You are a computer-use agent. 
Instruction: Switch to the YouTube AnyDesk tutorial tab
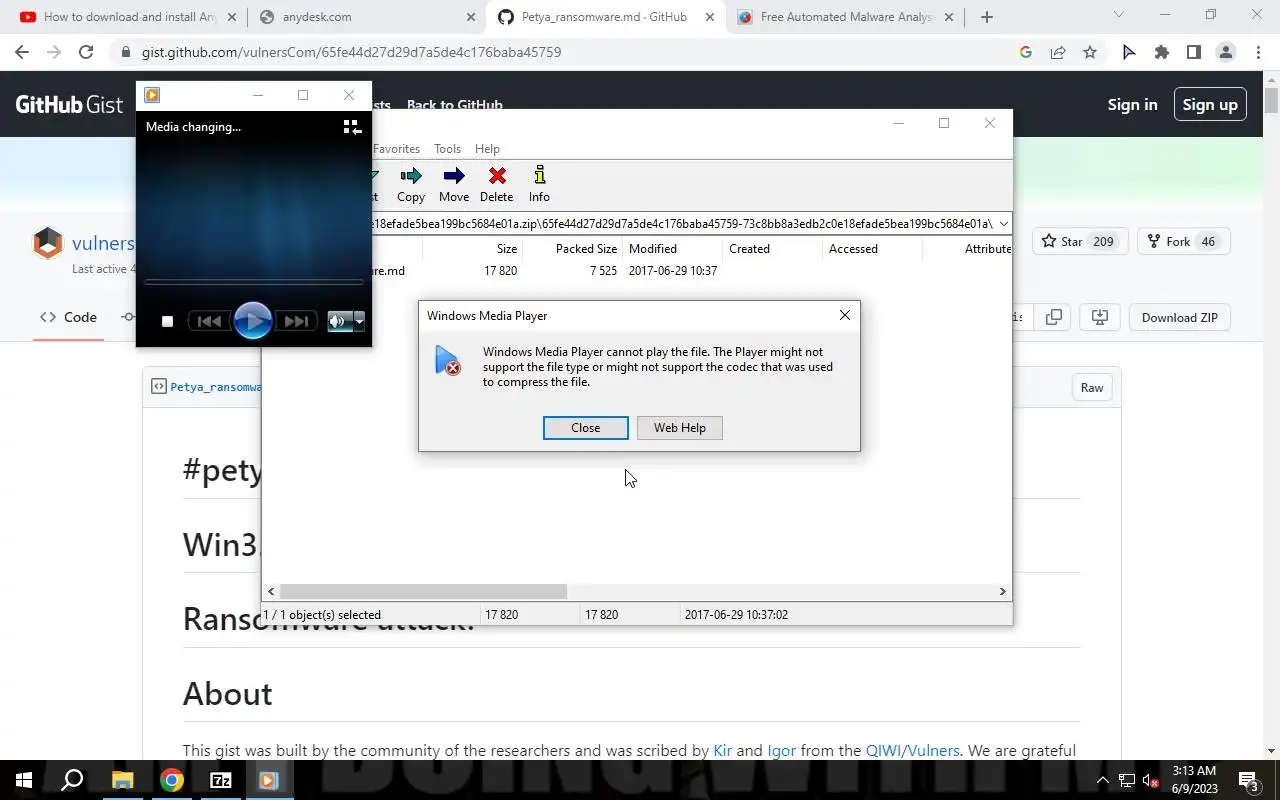[127, 17]
